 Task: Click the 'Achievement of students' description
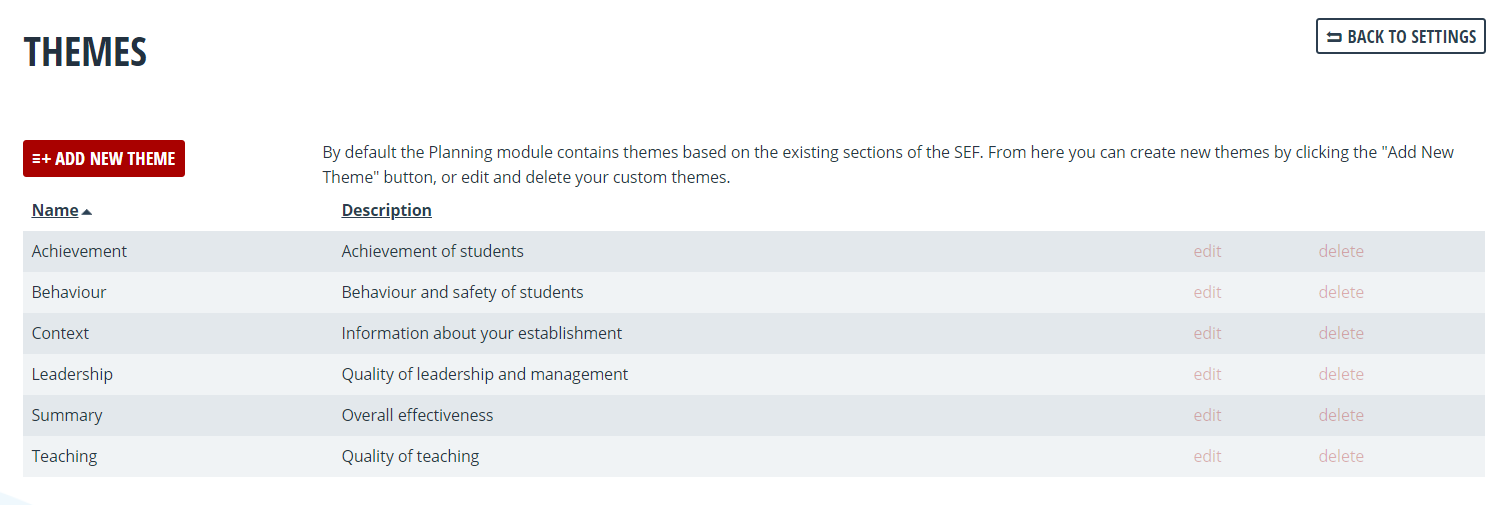pos(433,251)
